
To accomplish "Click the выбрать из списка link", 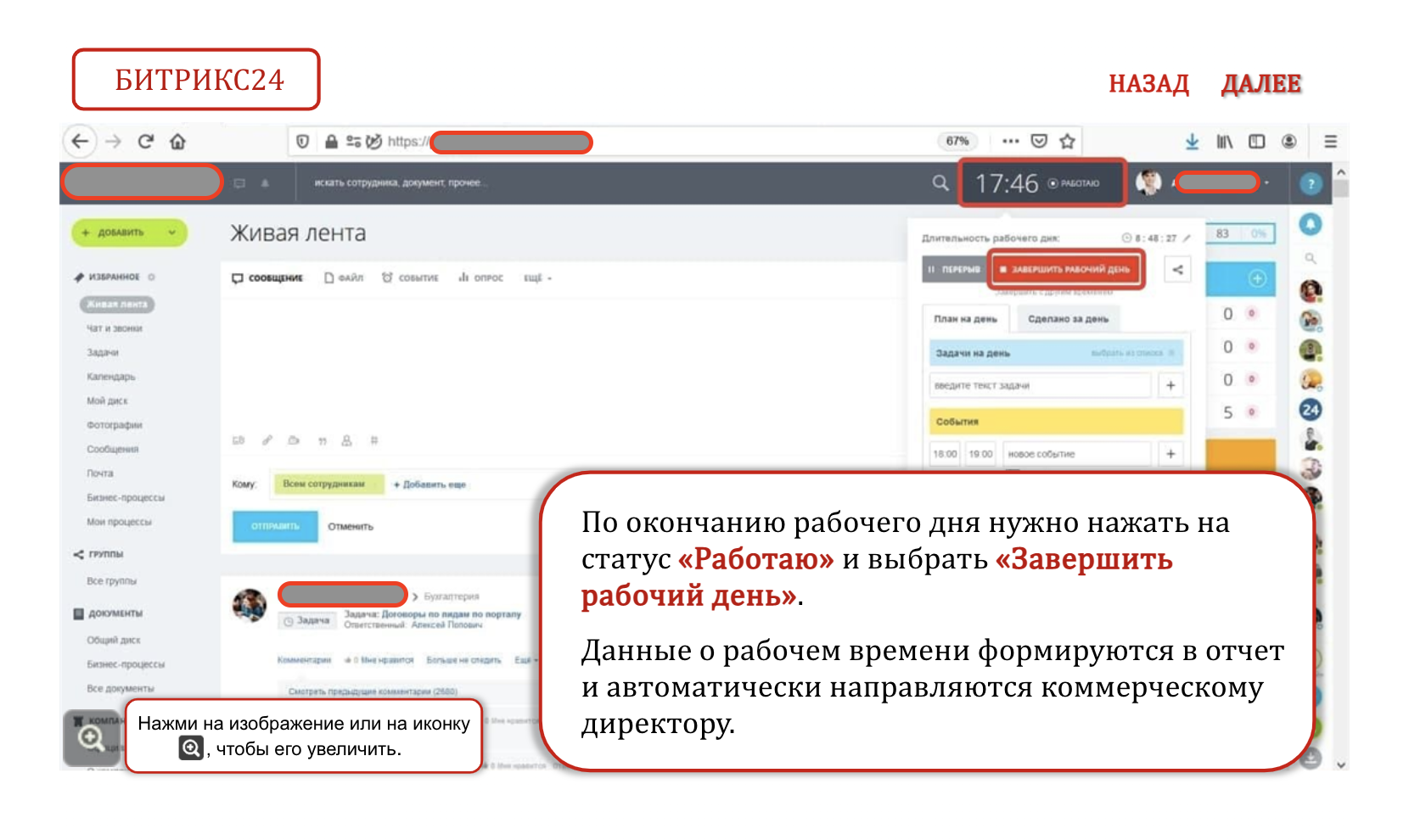I will 1126,353.
